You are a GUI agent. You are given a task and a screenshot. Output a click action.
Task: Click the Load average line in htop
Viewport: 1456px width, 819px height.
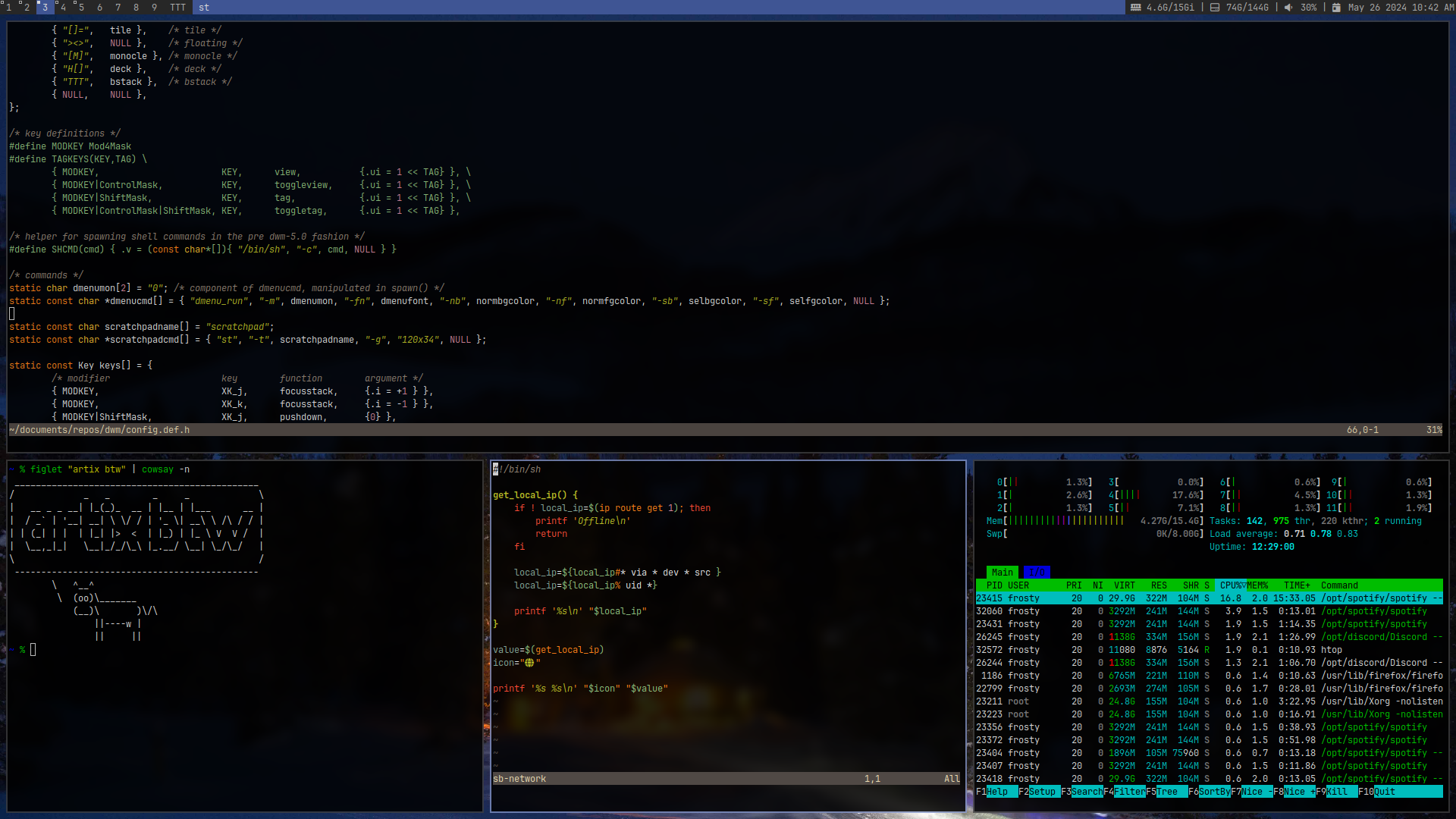(x=1284, y=534)
